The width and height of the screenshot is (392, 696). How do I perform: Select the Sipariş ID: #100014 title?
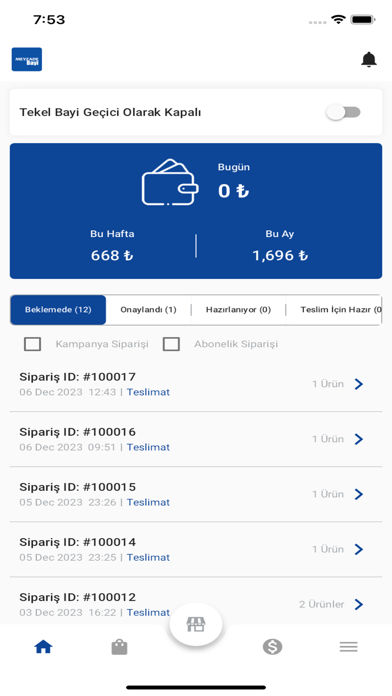tap(78, 542)
